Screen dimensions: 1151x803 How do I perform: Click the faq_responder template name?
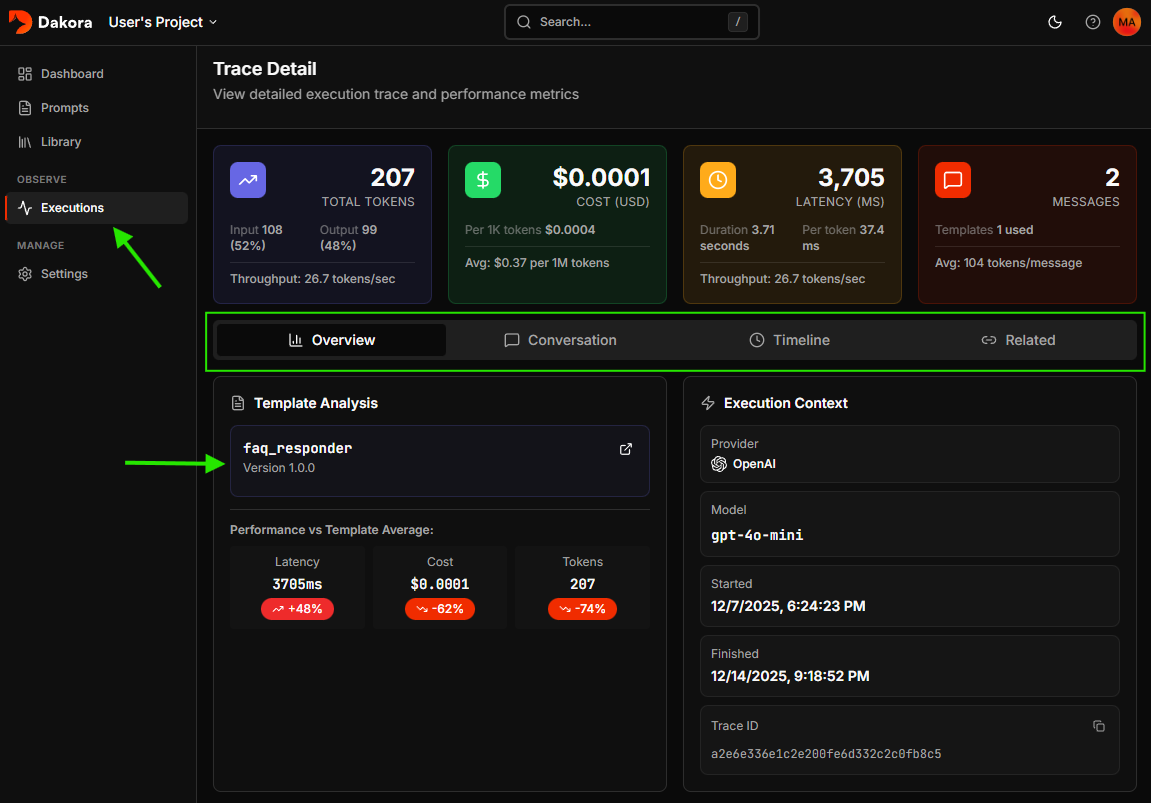coord(298,449)
